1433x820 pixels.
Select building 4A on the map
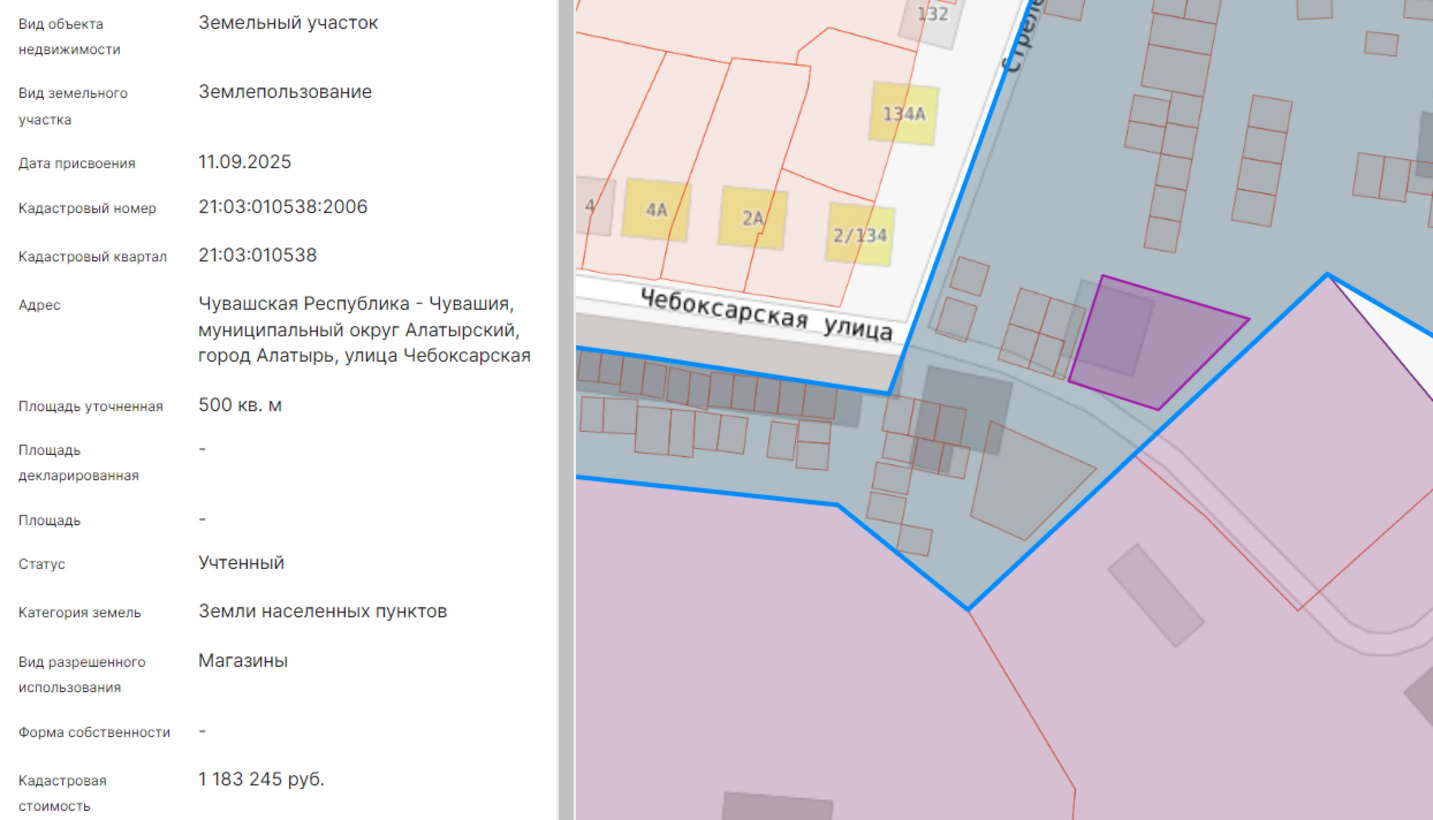pos(656,210)
